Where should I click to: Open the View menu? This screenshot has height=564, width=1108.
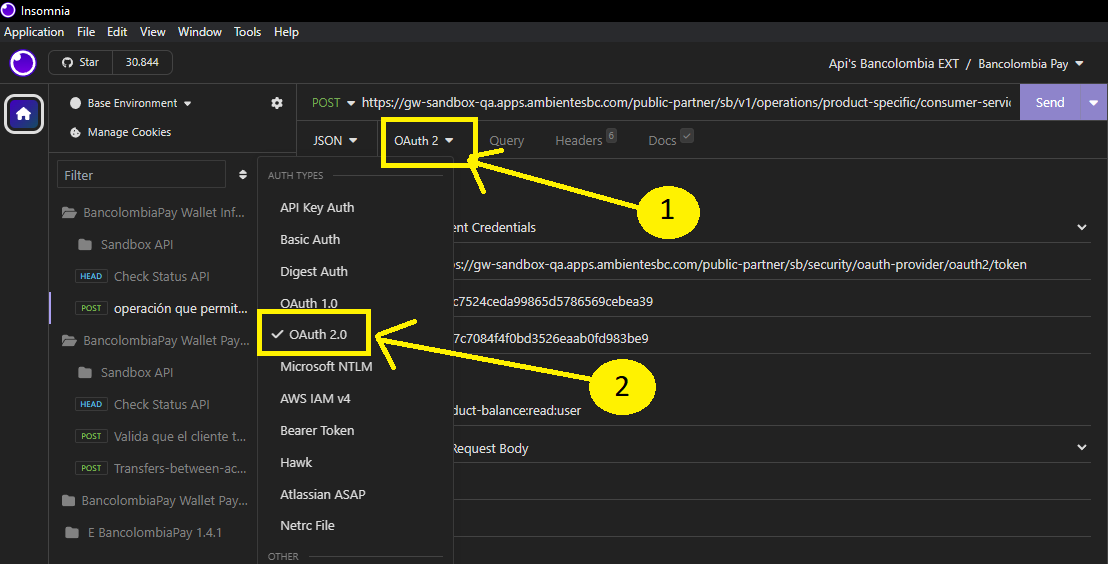click(153, 32)
